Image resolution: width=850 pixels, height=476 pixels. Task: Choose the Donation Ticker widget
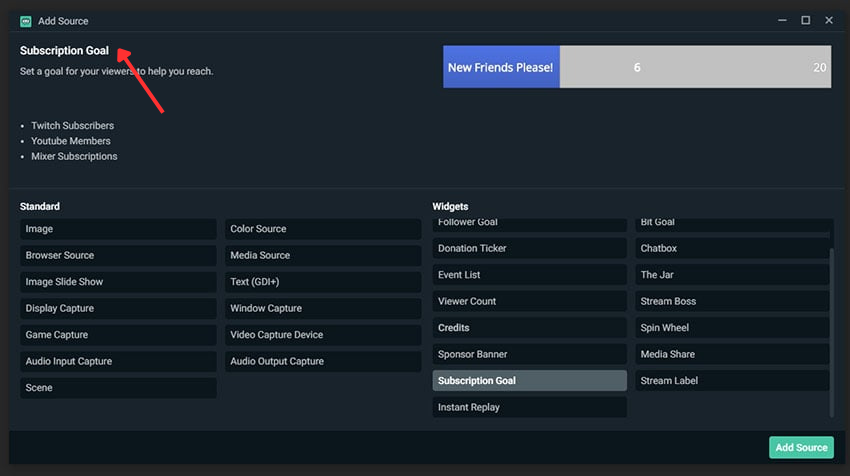(529, 248)
